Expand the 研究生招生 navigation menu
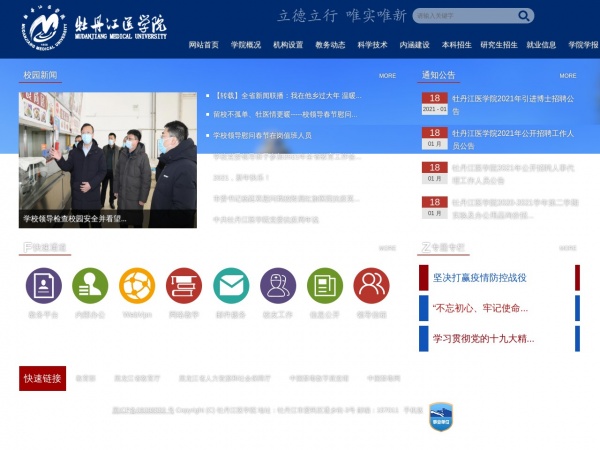600x450 pixels. (499, 45)
